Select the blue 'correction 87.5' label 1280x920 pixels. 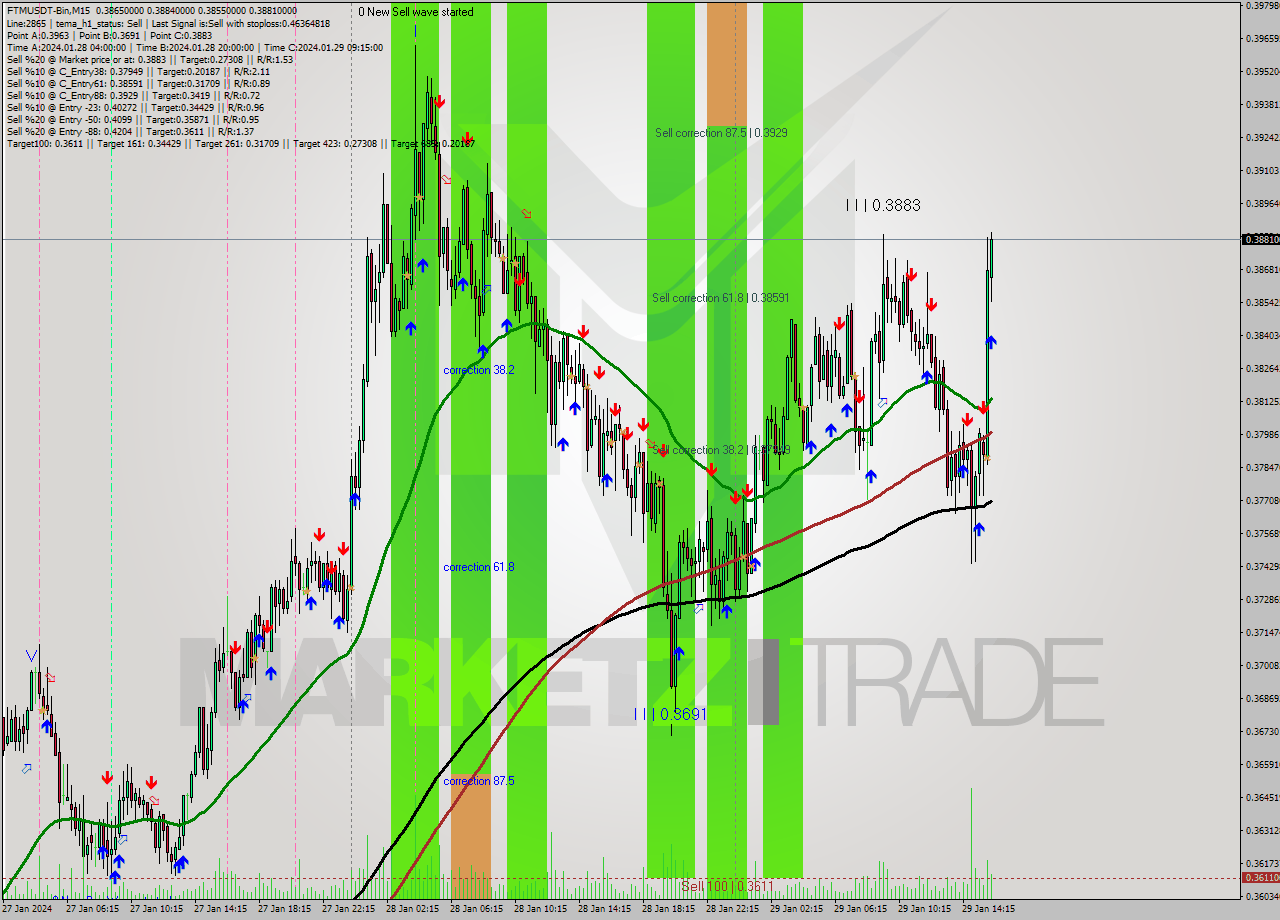click(x=479, y=781)
